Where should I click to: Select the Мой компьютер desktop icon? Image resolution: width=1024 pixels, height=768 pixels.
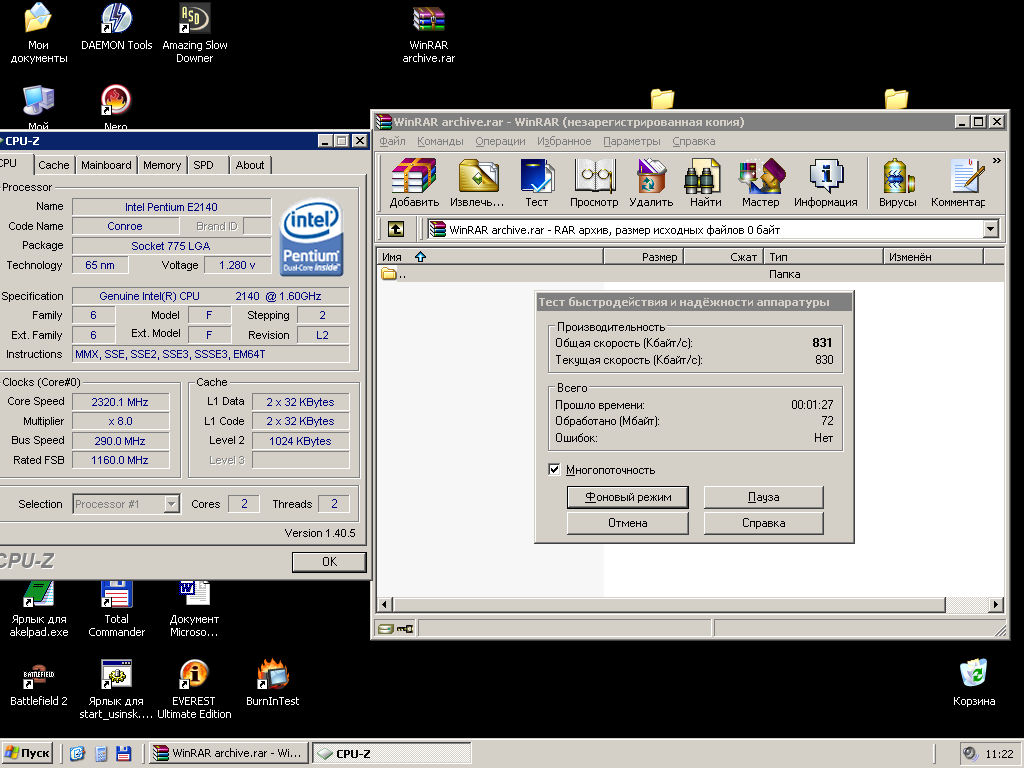38,107
